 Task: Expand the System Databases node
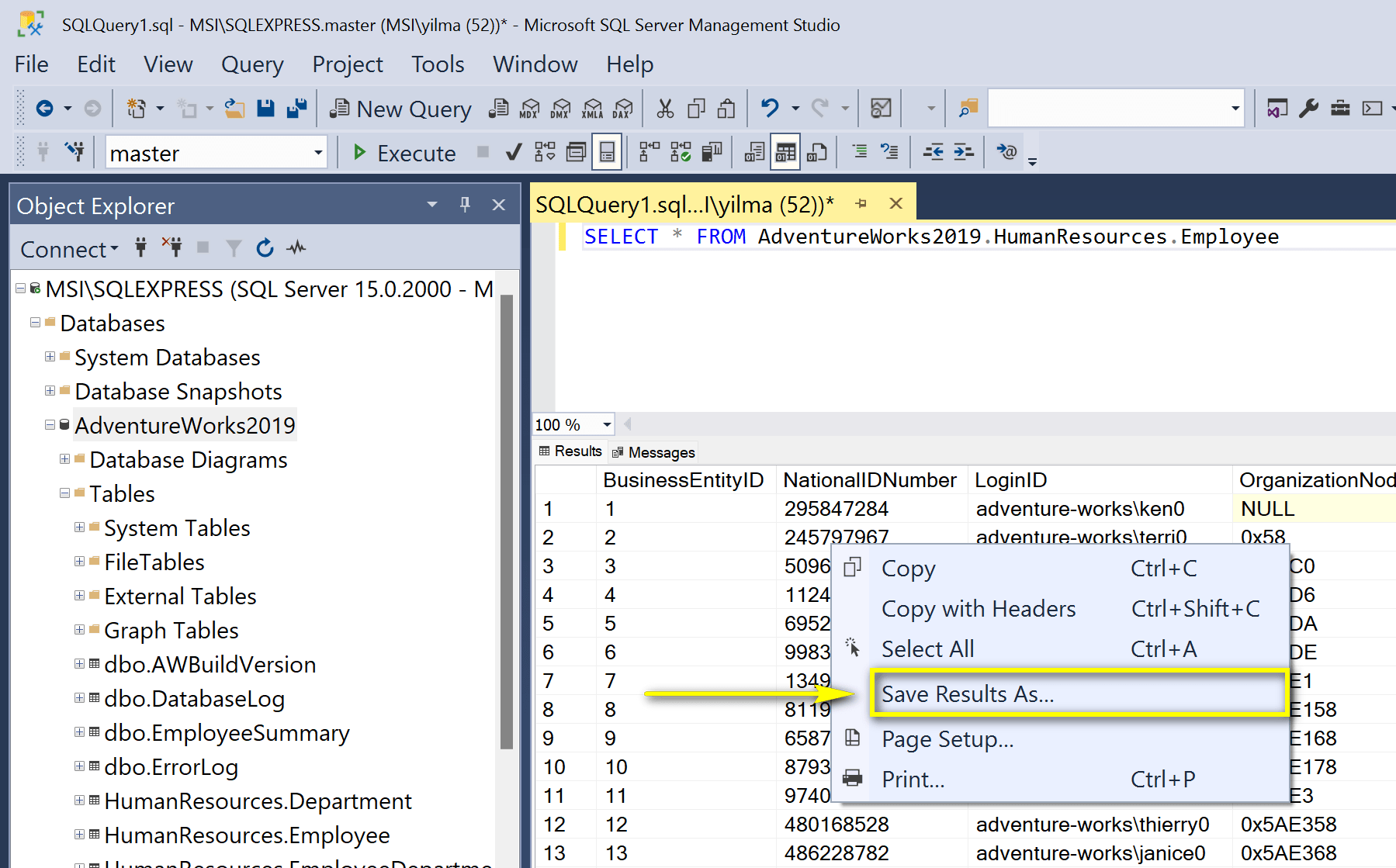point(50,357)
